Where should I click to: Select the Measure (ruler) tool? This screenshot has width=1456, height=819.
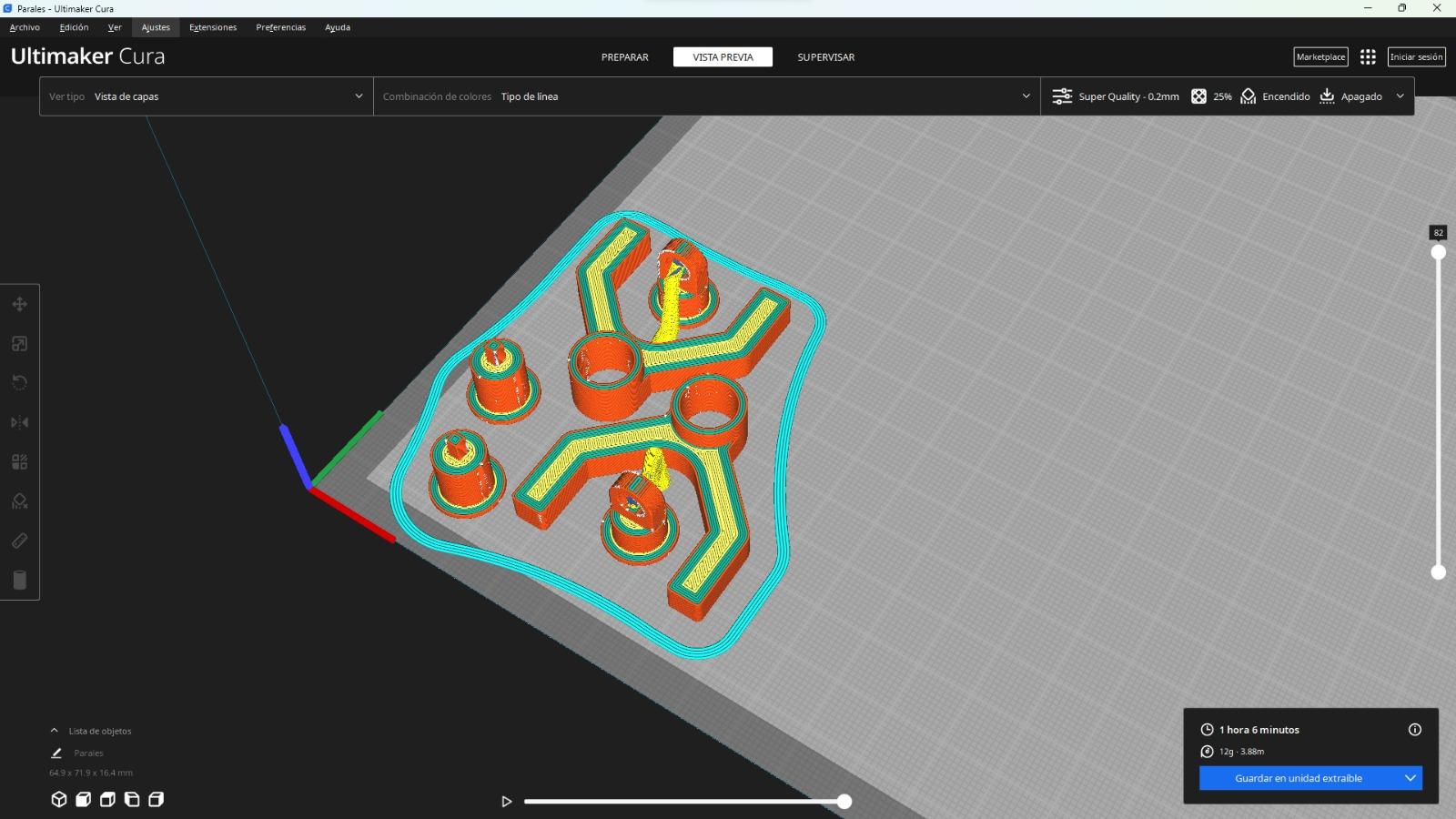(x=19, y=541)
